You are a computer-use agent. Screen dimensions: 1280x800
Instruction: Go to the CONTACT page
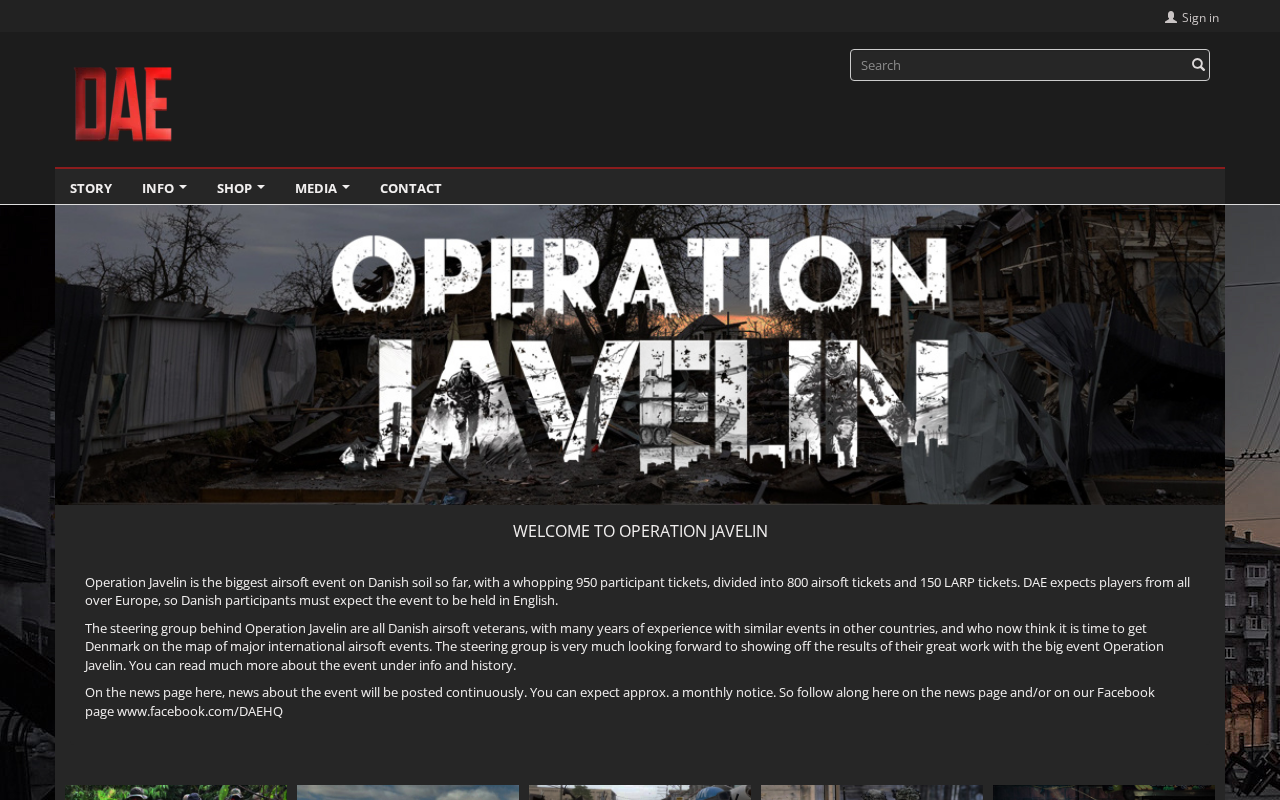(410, 188)
